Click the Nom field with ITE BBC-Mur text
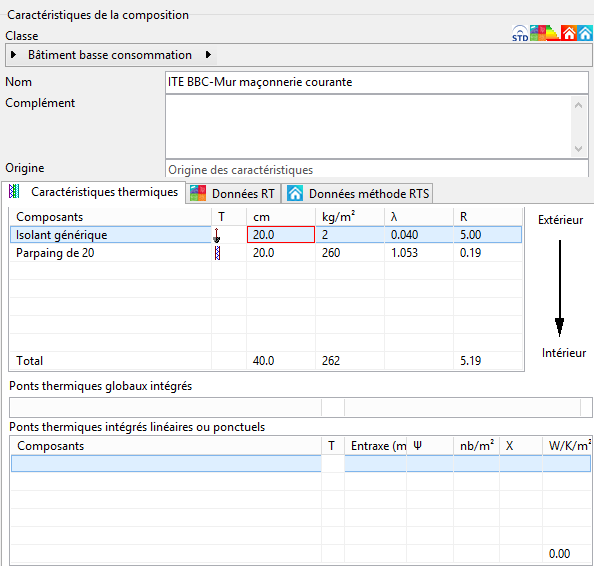The width and height of the screenshot is (594, 566). coord(377,82)
